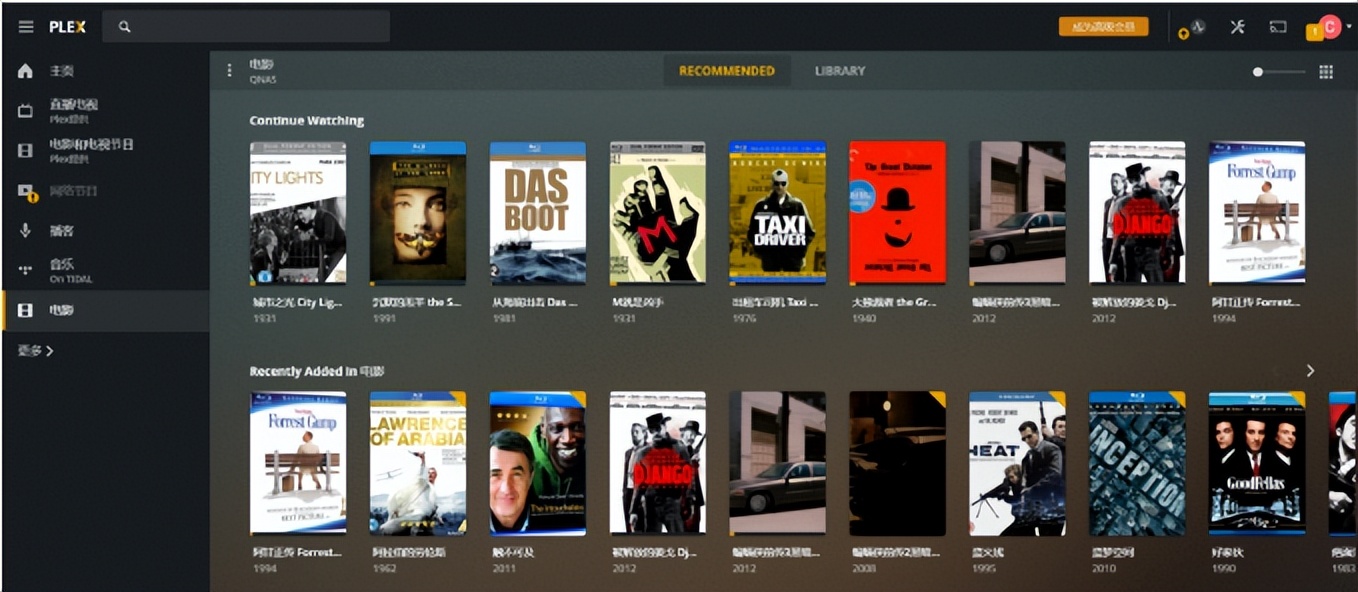Click the Home icon in the sidebar
The height and width of the screenshot is (592, 1358).
(26, 71)
